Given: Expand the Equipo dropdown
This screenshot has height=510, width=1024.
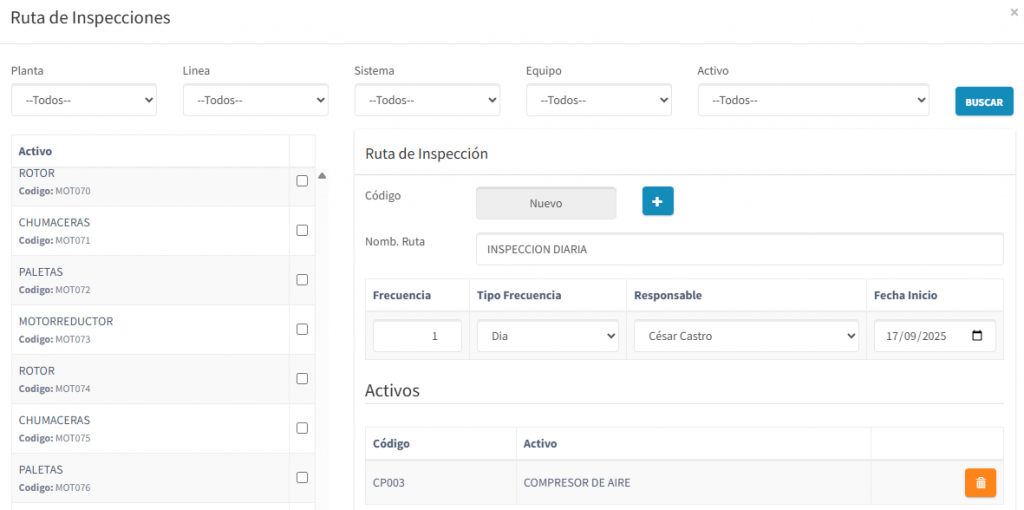Looking at the screenshot, I should tap(598, 100).
